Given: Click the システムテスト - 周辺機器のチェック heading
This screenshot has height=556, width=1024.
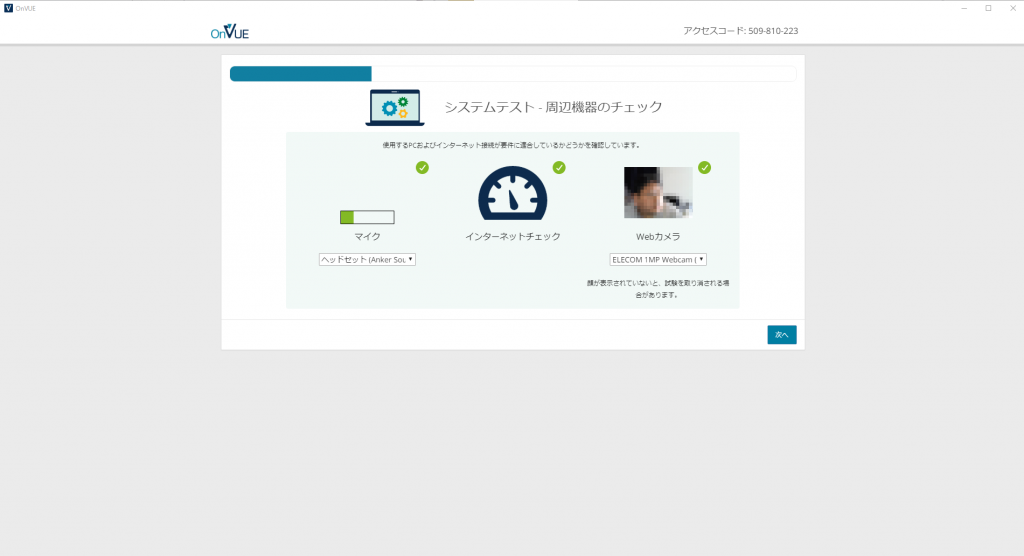Looking at the screenshot, I should [553, 107].
